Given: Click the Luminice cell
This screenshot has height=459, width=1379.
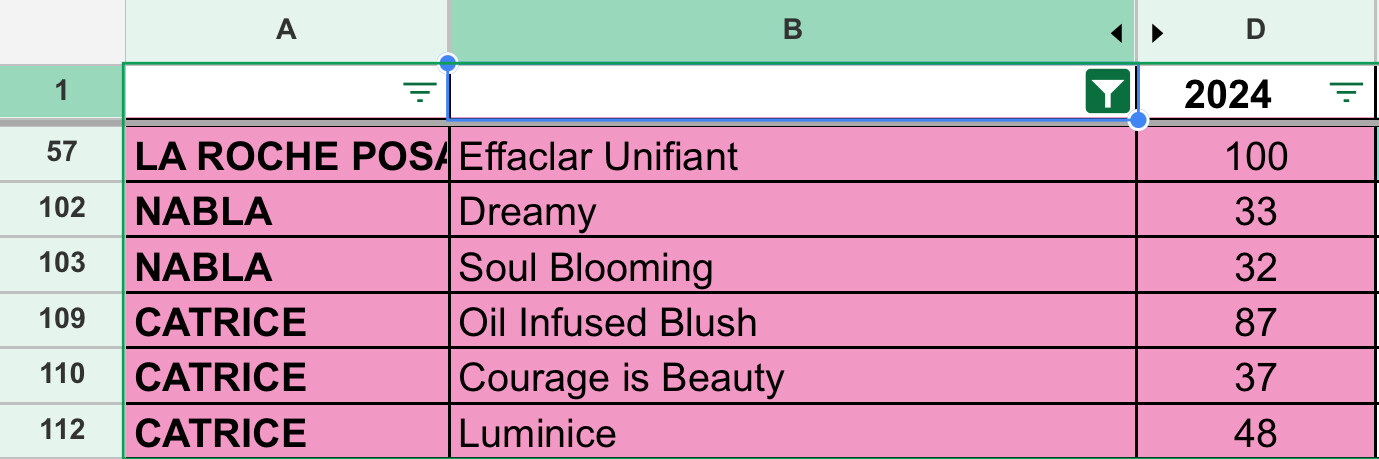Looking at the screenshot, I should (x=792, y=433).
